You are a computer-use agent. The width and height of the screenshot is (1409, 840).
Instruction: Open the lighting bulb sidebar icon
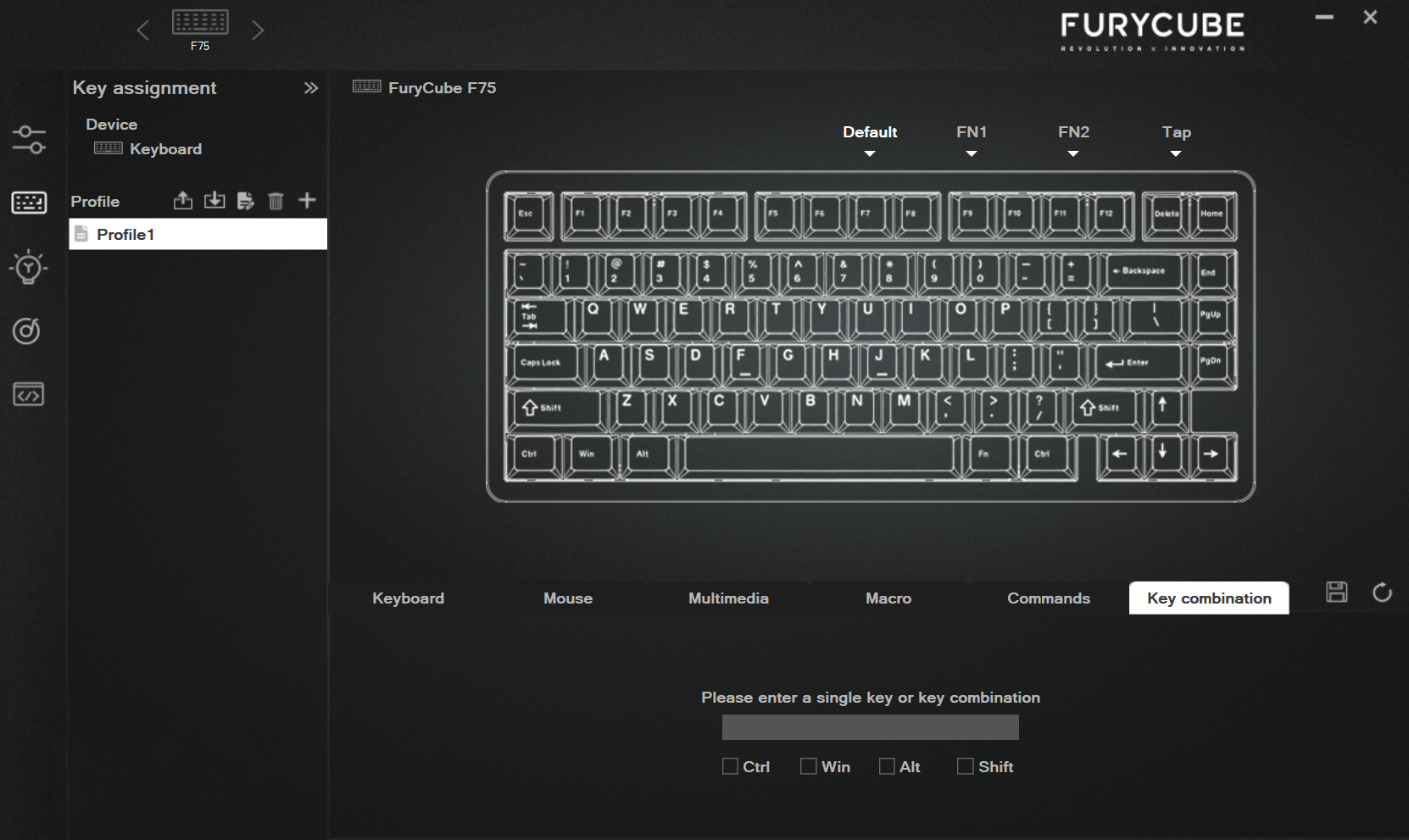[28, 267]
